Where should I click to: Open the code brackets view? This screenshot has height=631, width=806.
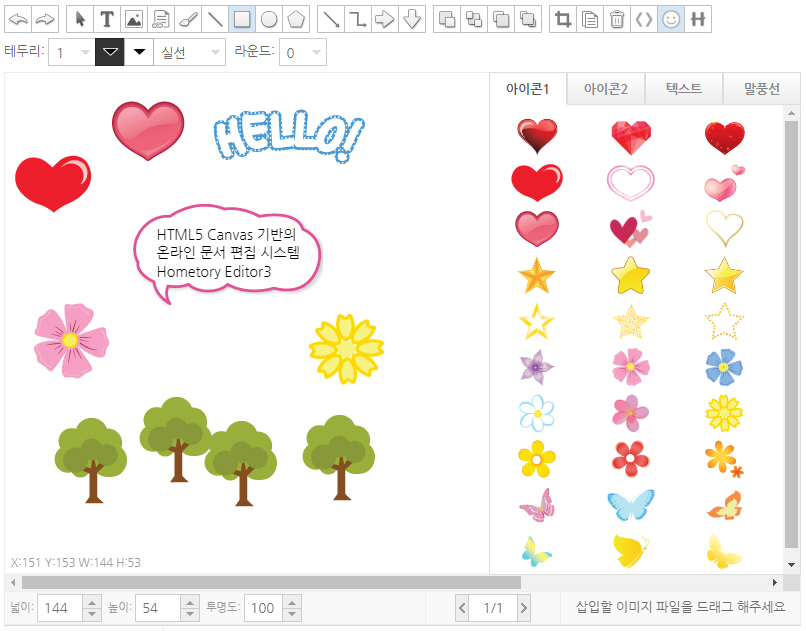pos(644,20)
